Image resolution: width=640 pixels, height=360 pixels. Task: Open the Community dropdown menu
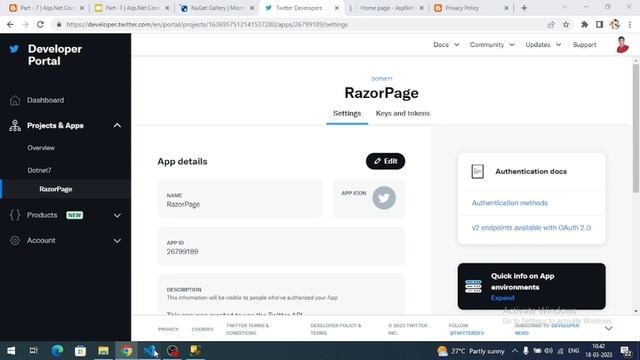pyautogui.click(x=492, y=44)
